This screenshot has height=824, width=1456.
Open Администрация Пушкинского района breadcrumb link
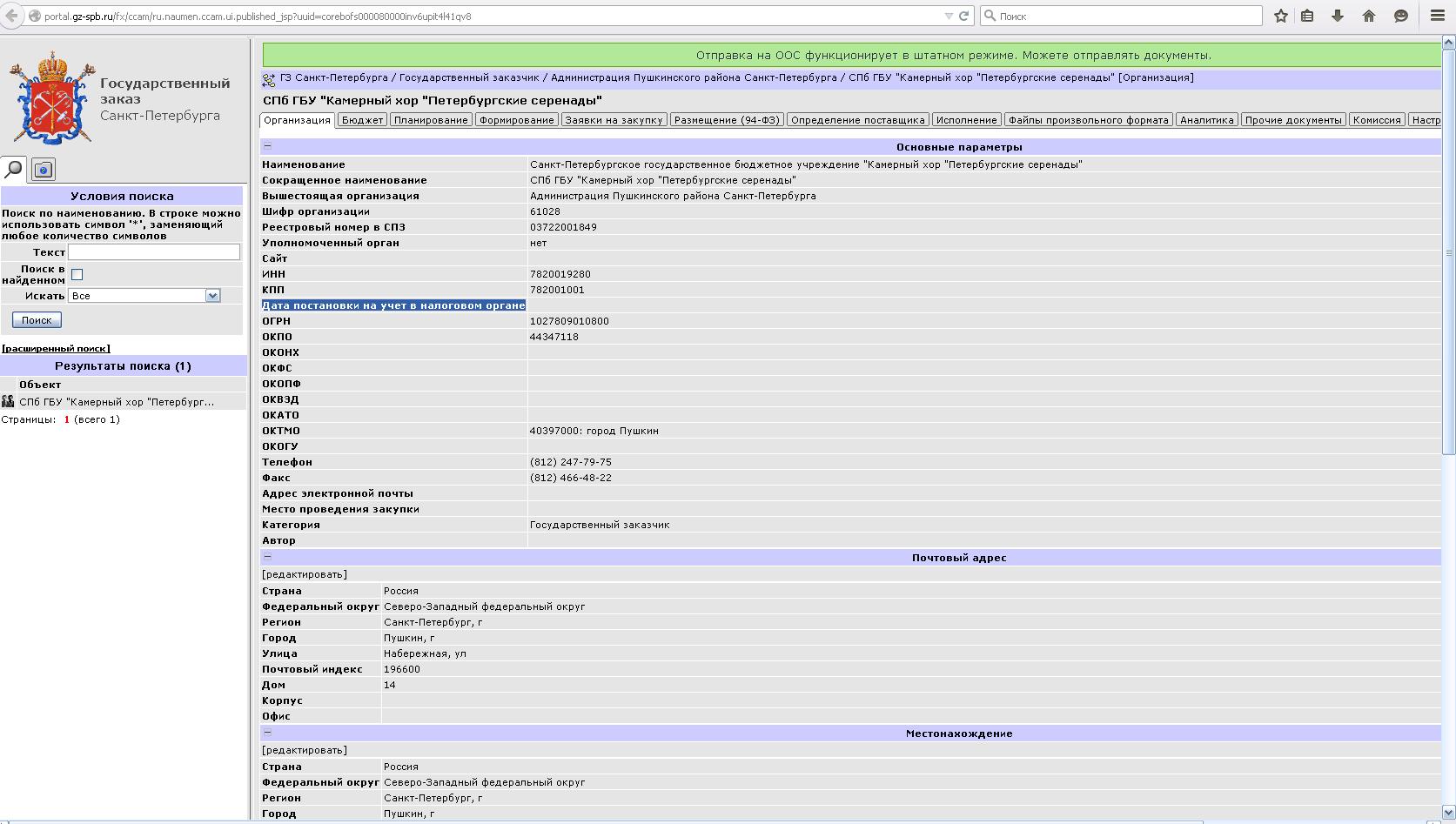pyautogui.click(x=694, y=77)
